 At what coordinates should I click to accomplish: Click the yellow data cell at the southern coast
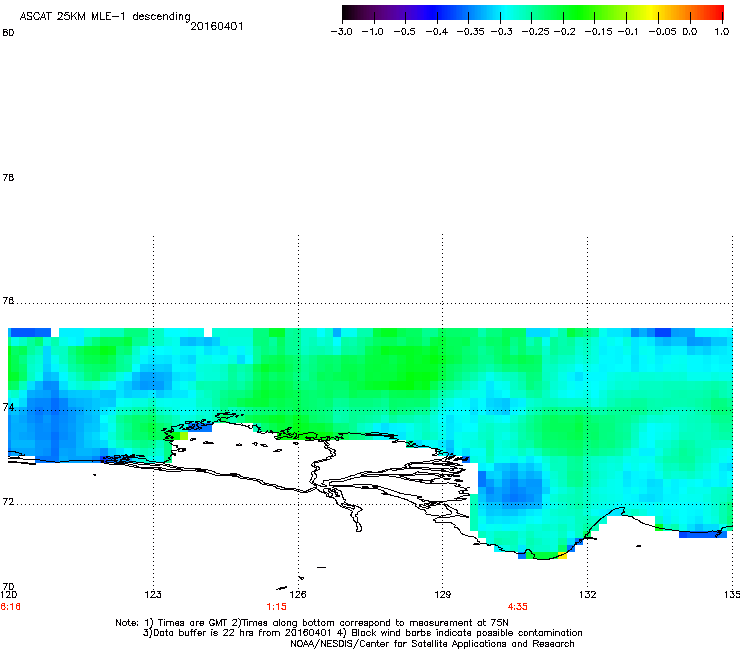(x=562, y=555)
